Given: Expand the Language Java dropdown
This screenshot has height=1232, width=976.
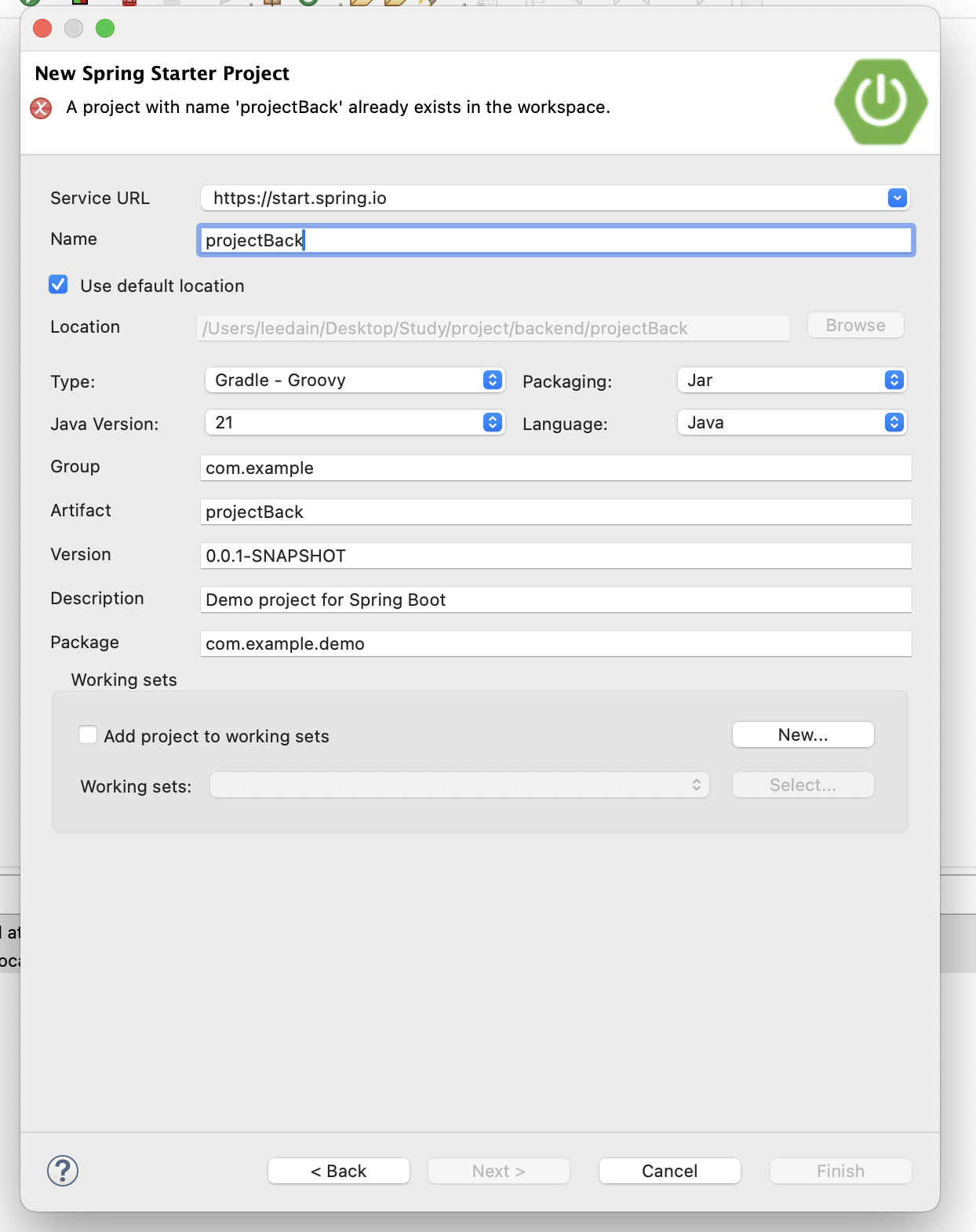Looking at the screenshot, I should [x=792, y=422].
